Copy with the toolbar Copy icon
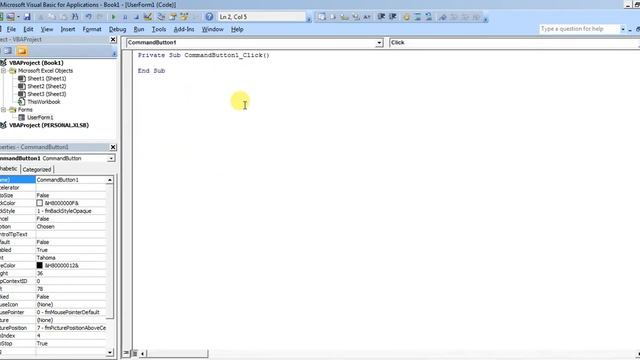This screenshot has height=360, width=640. (x=52, y=17)
